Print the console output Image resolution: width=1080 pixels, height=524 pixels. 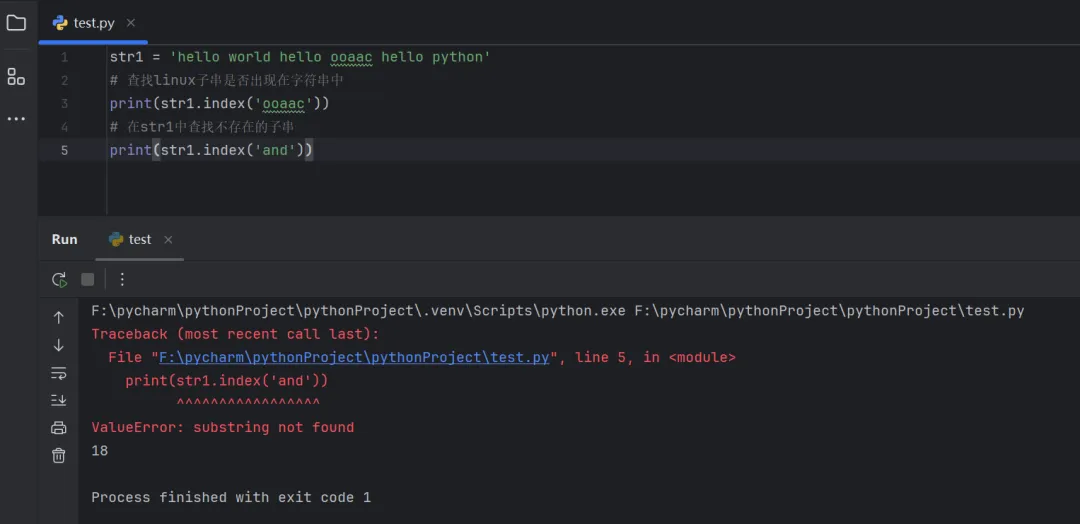[59, 428]
